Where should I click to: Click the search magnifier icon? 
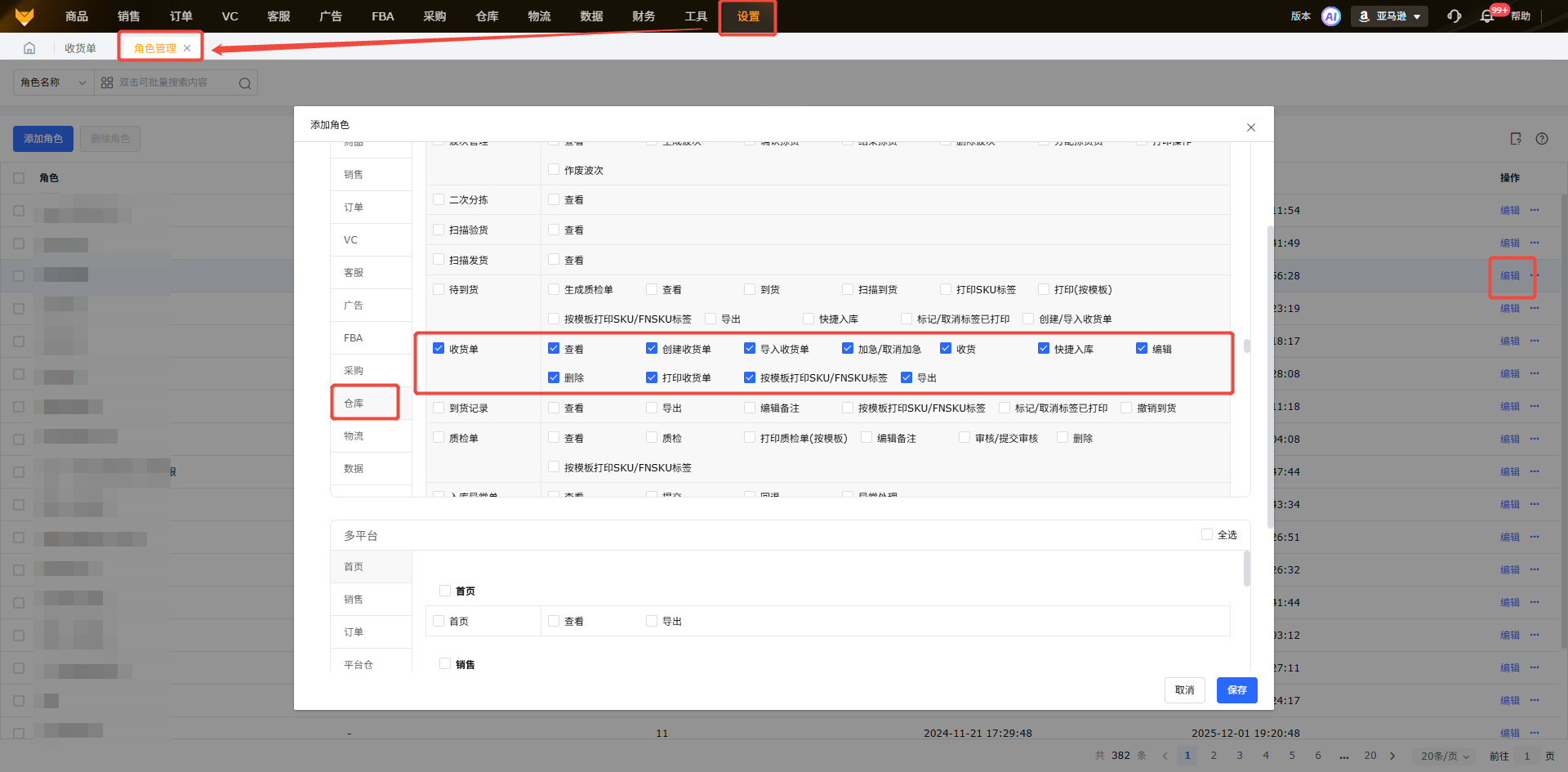(x=244, y=83)
